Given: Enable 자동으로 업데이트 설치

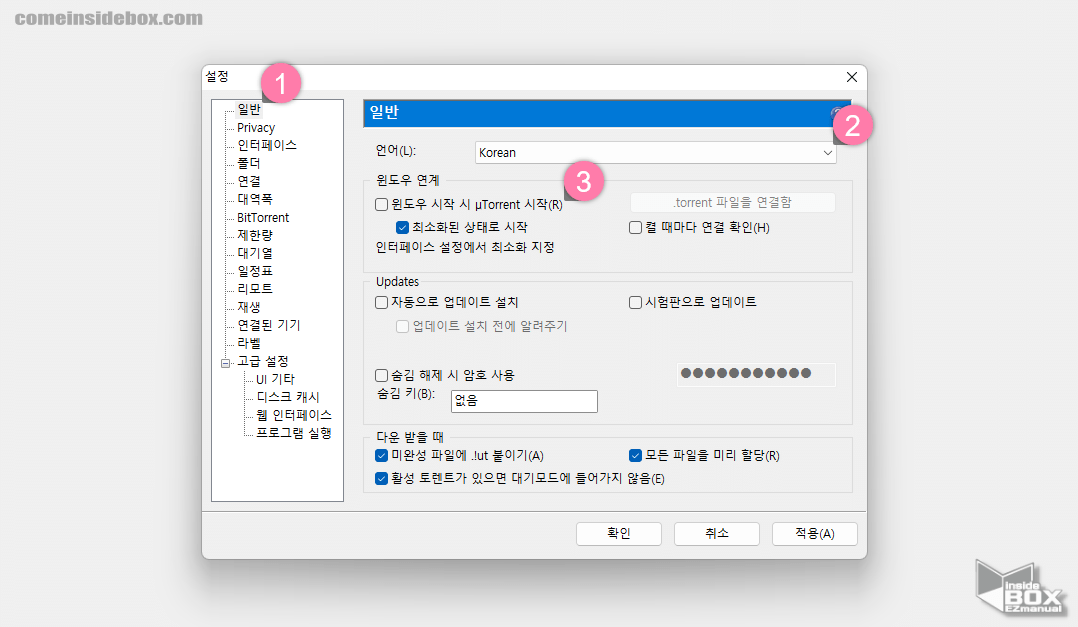Looking at the screenshot, I should pyautogui.click(x=382, y=302).
